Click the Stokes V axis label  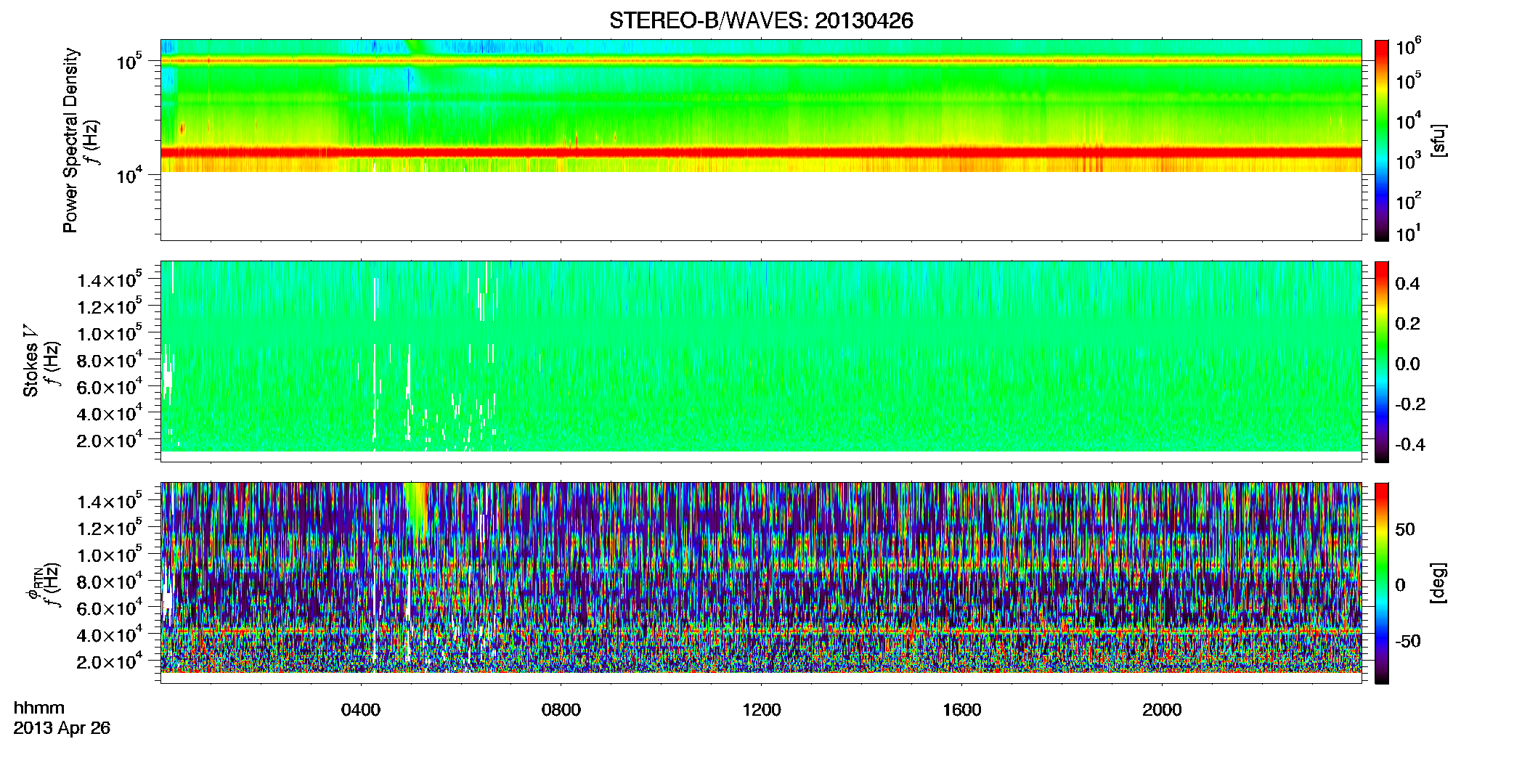31,361
